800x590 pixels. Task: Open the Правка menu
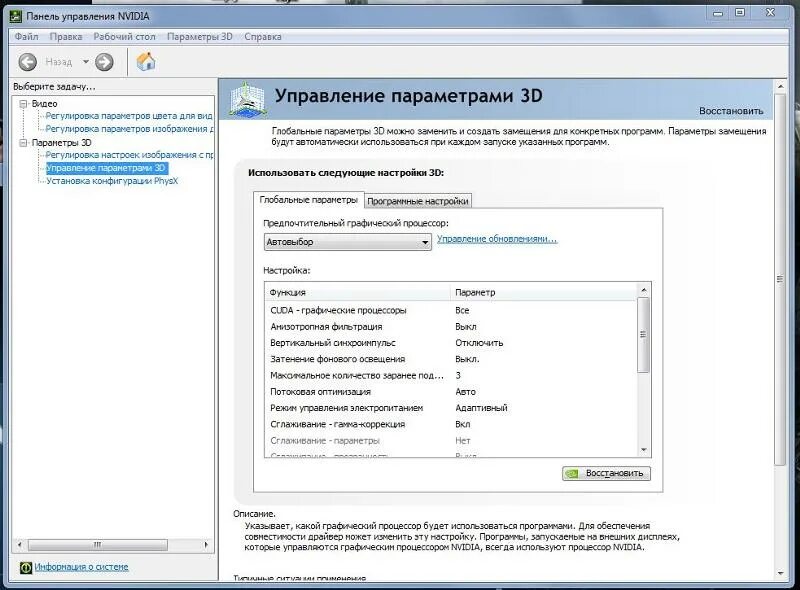[66, 37]
